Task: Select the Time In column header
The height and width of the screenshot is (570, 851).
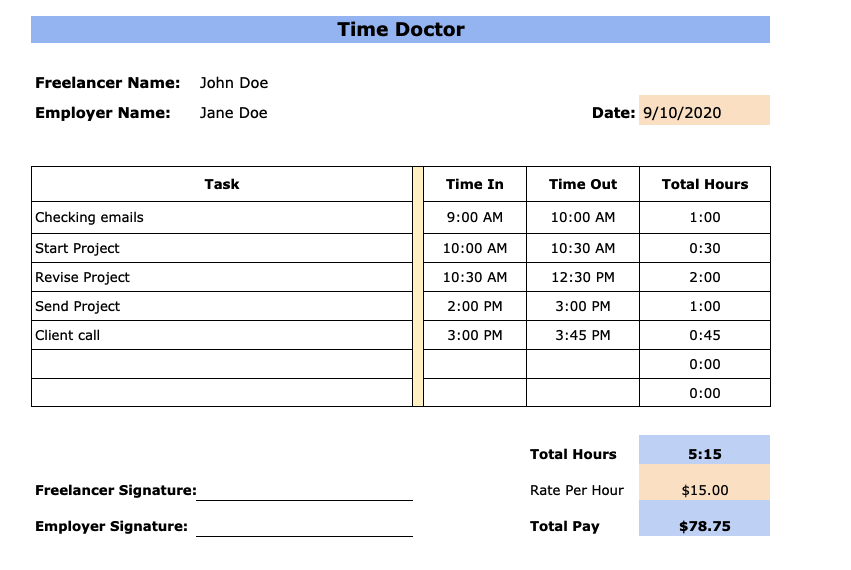Action: click(475, 184)
